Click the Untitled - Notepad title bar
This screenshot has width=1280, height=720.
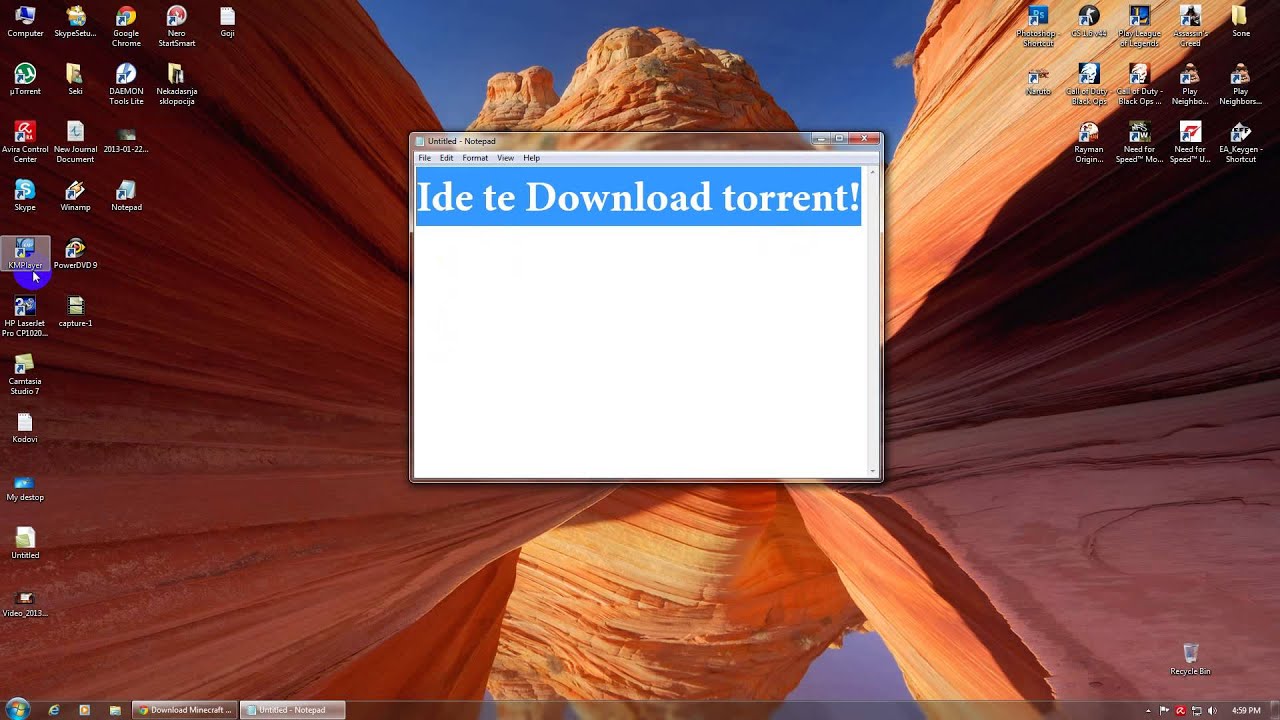(x=610, y=141)
